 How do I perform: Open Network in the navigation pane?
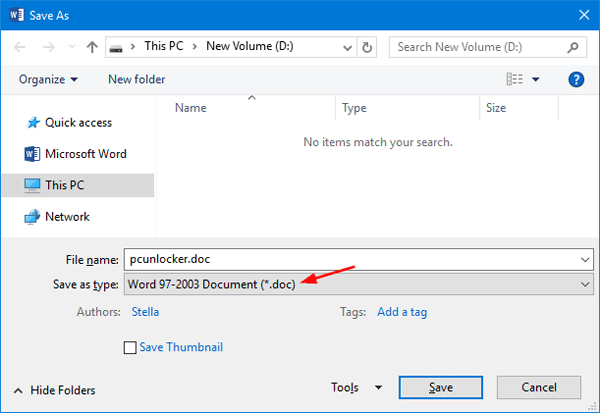[x=67, y=216]
